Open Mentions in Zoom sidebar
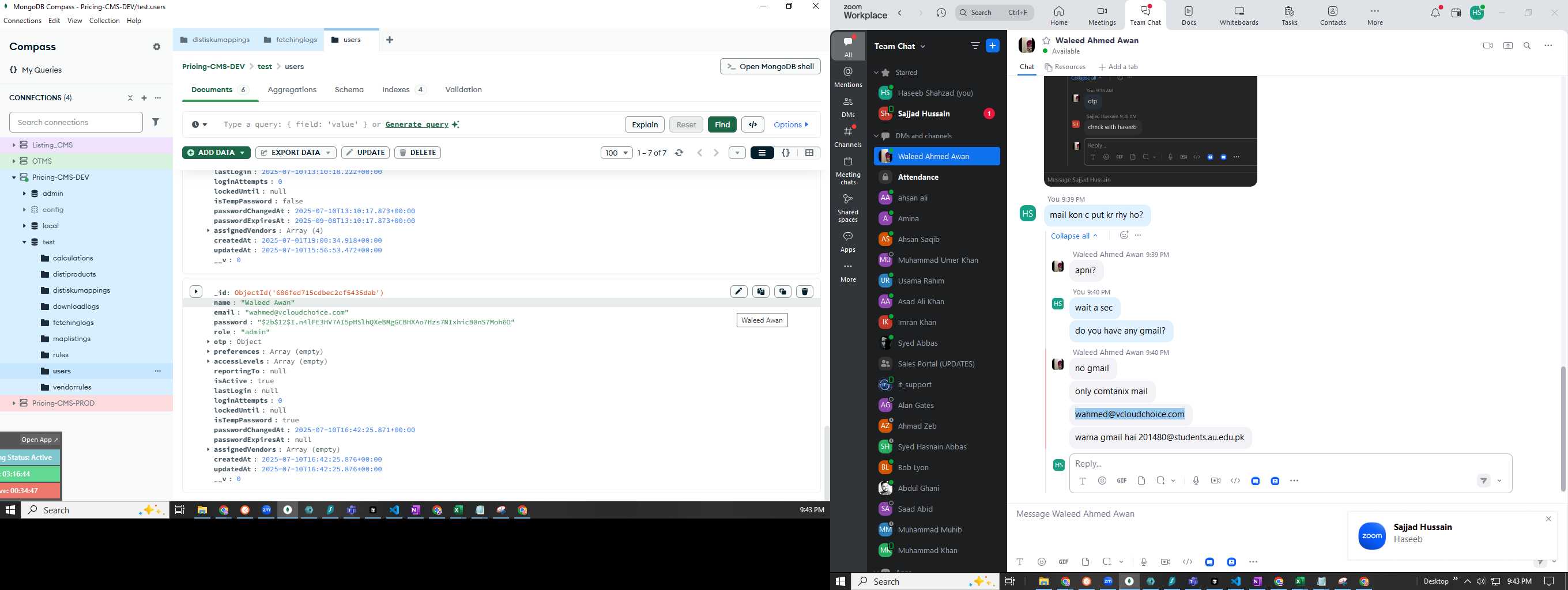The height and width of the screenshot is (590, 1568). pos(848,77)
